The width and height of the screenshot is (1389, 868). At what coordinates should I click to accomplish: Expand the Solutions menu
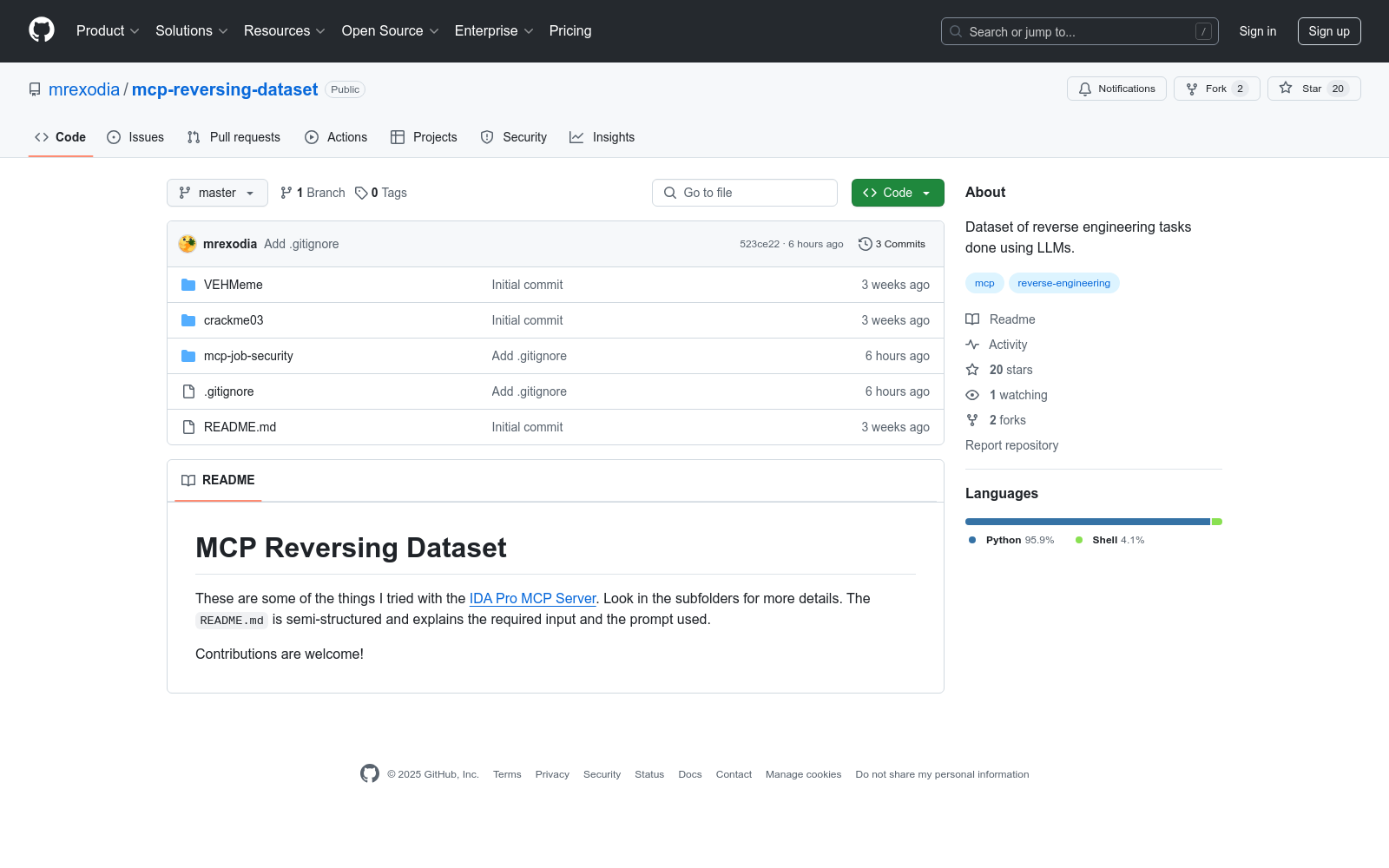coord(191,30)
